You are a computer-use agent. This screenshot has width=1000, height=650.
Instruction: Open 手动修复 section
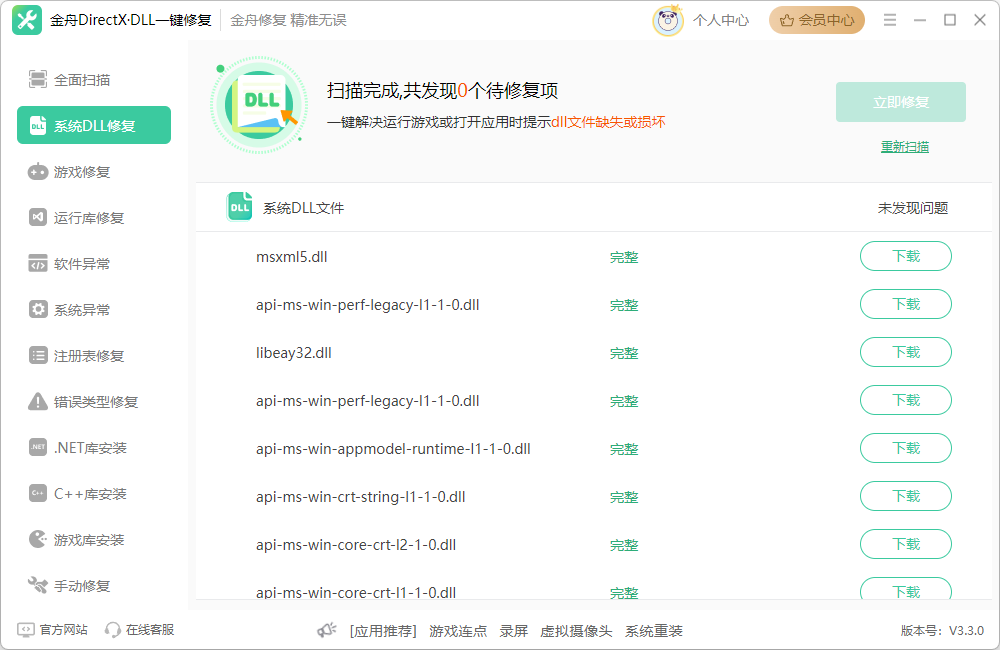[x=94, y=585]
